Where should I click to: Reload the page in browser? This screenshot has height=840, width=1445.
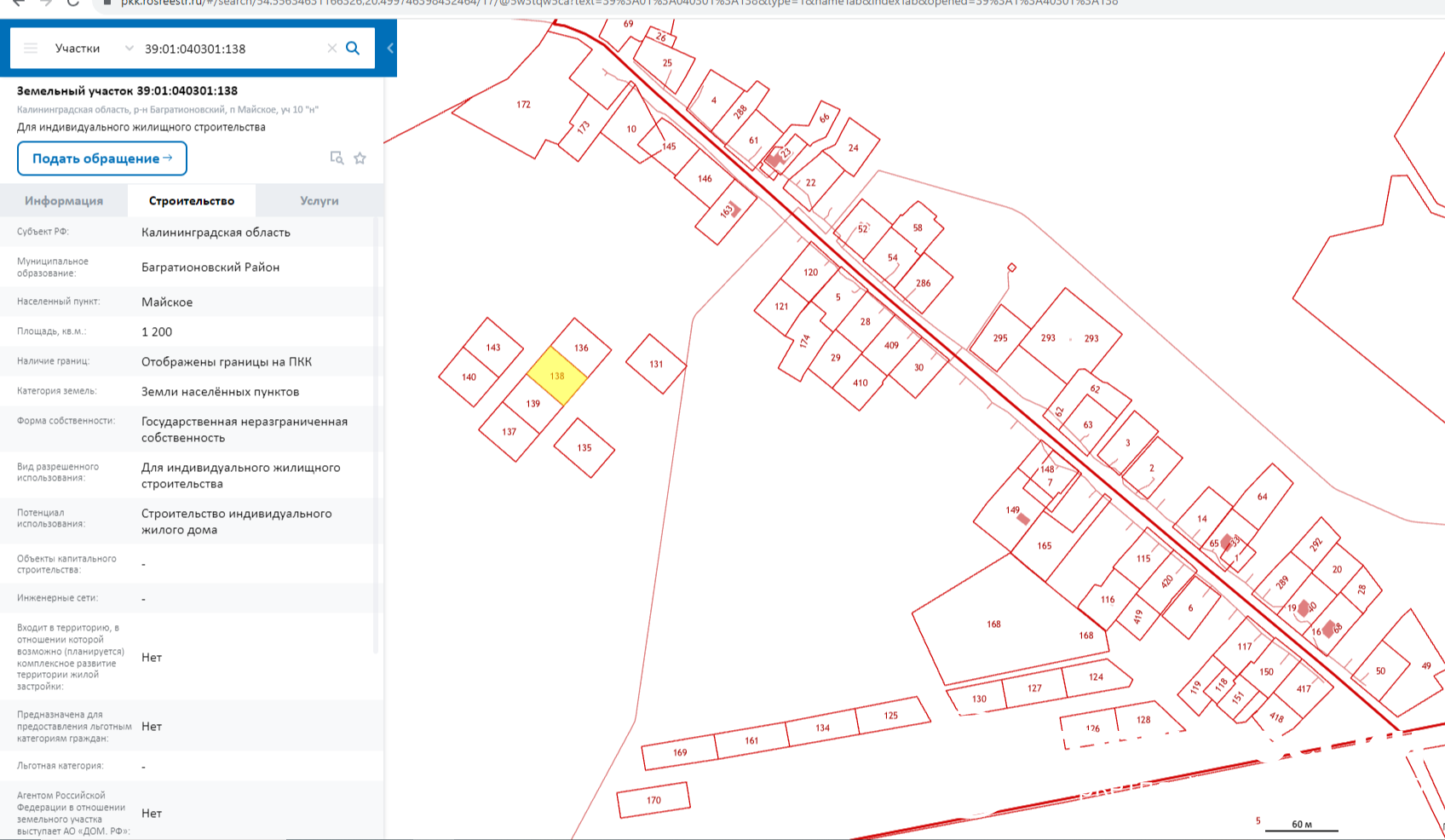click(73, 3)
